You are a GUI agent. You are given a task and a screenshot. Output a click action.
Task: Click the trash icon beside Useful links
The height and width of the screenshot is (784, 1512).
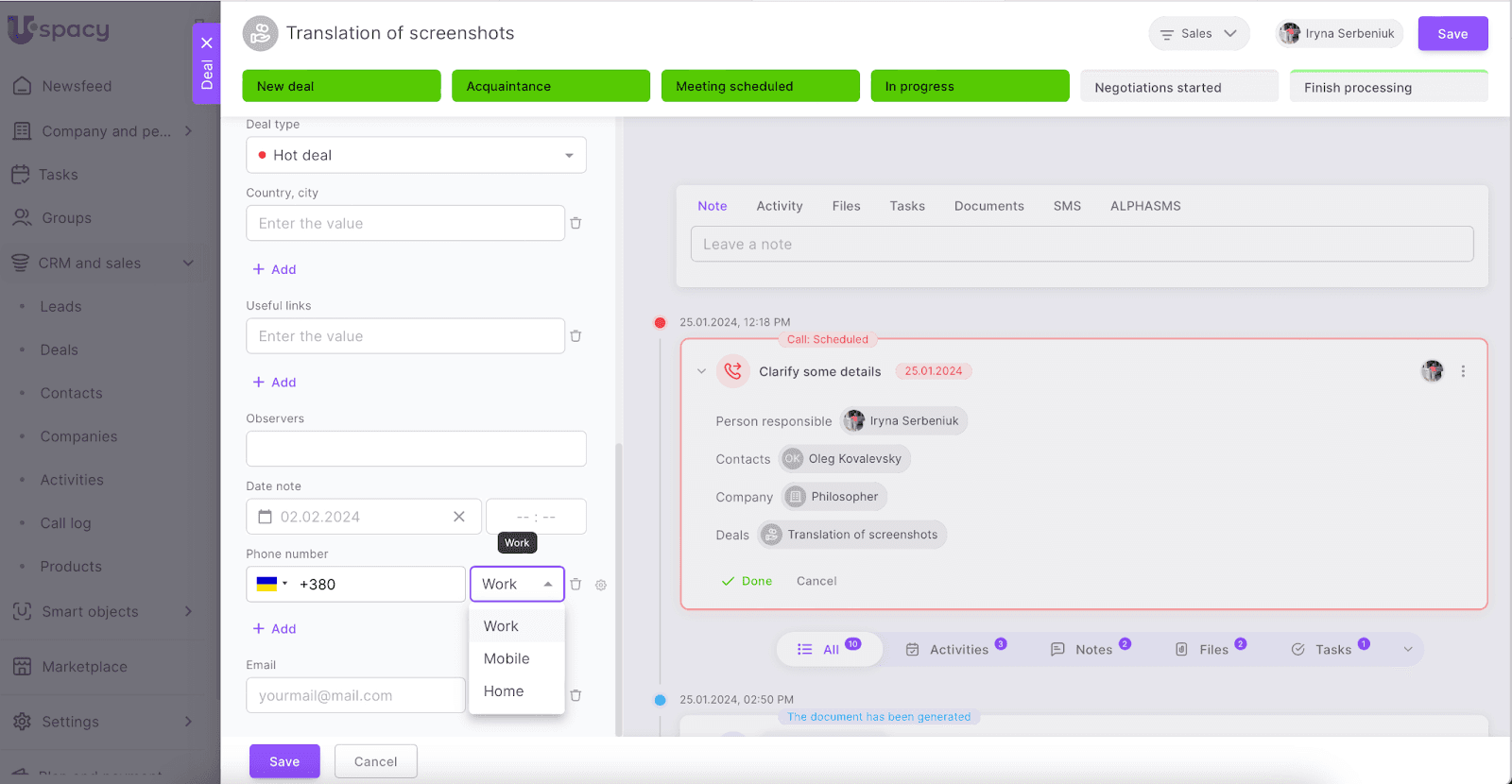[x=576, y=336]
